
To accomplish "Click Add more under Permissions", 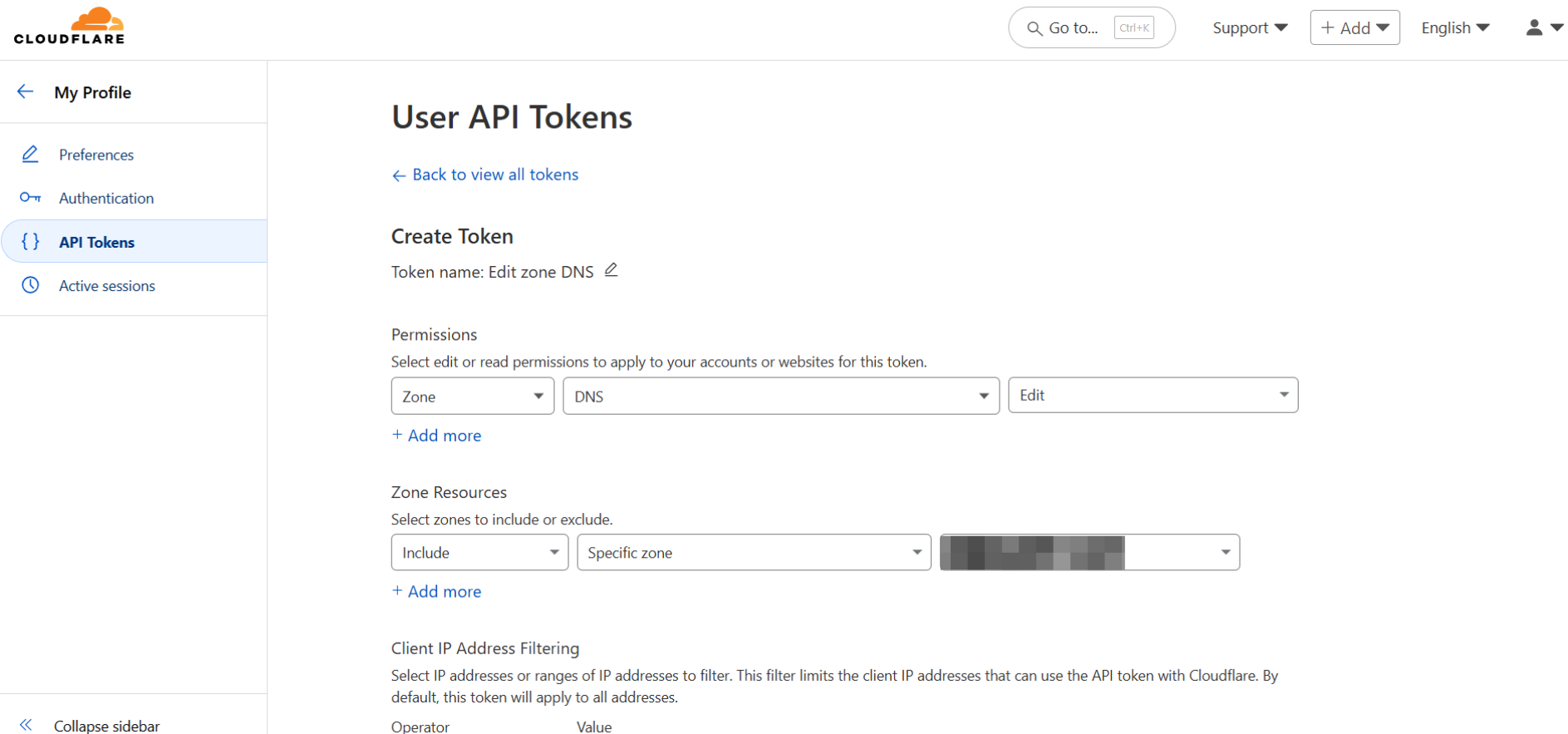I will click(437, 436).
